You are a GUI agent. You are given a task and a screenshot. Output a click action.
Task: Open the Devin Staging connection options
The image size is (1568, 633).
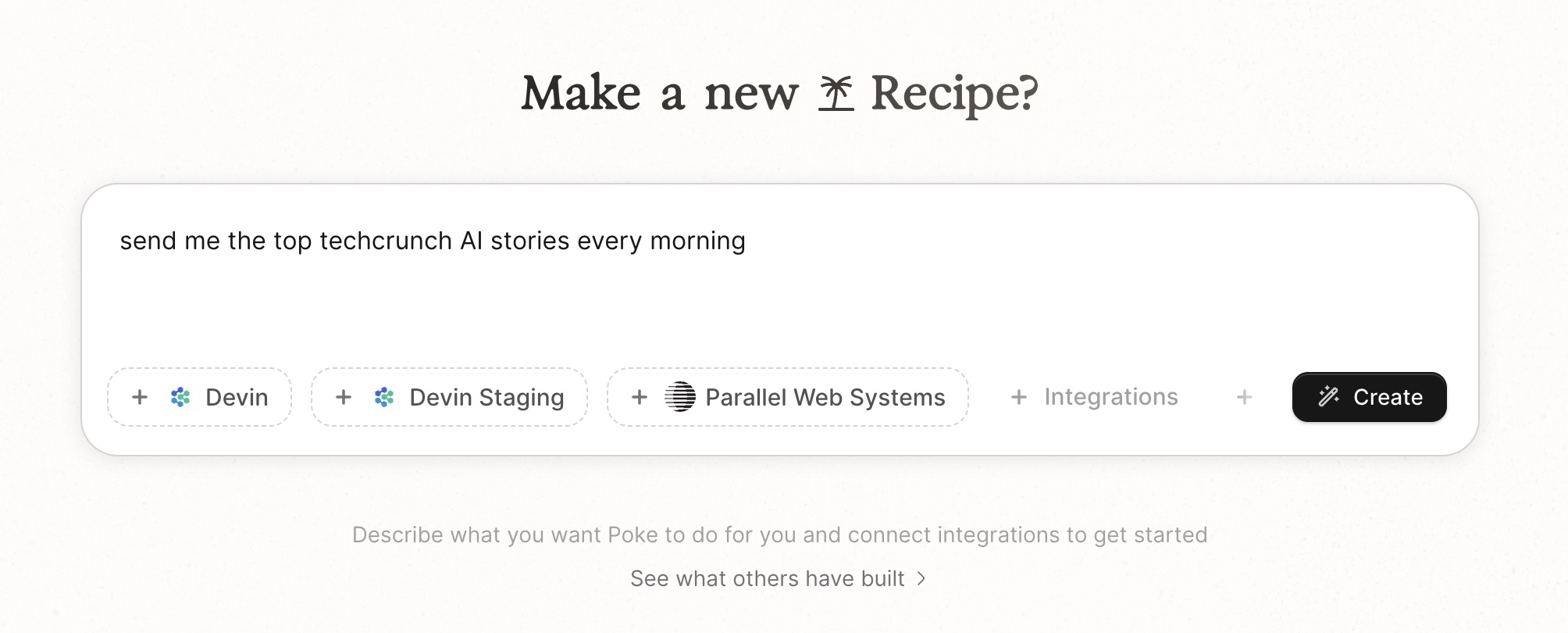coord(449,397)
